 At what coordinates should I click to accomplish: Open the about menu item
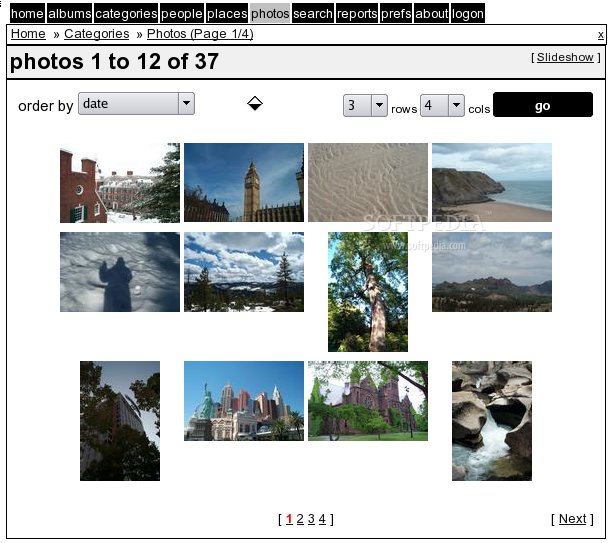point(432,14)
